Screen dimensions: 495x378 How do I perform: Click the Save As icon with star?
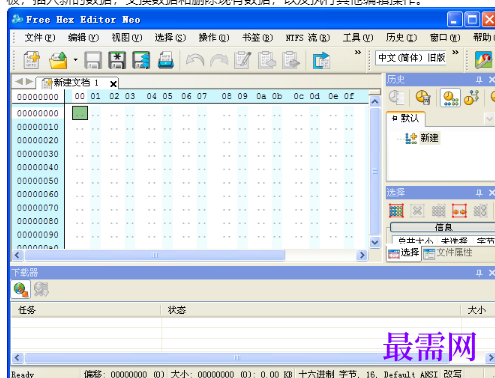tap(117, 60)
